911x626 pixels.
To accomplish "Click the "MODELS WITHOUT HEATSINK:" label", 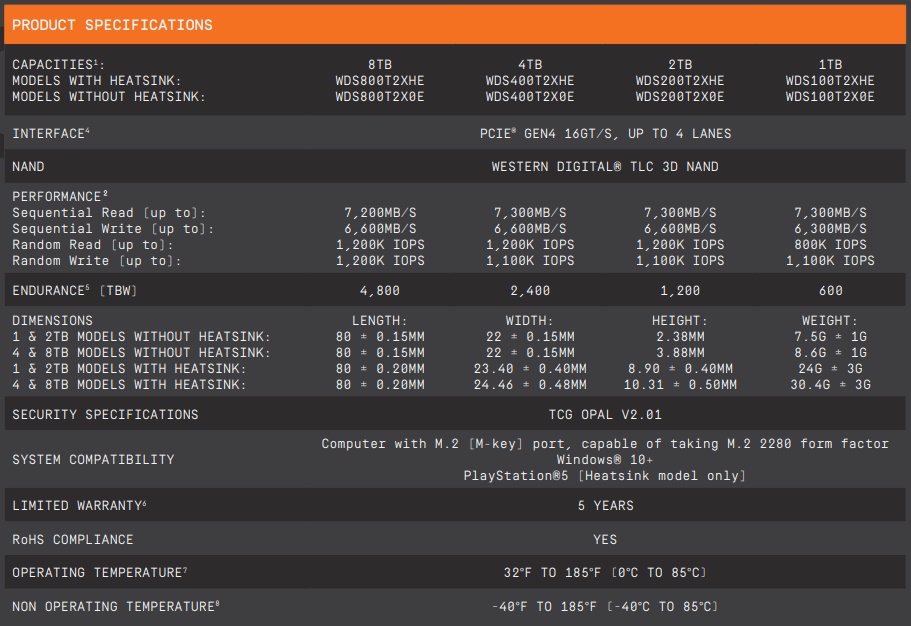I will point(109,97).
